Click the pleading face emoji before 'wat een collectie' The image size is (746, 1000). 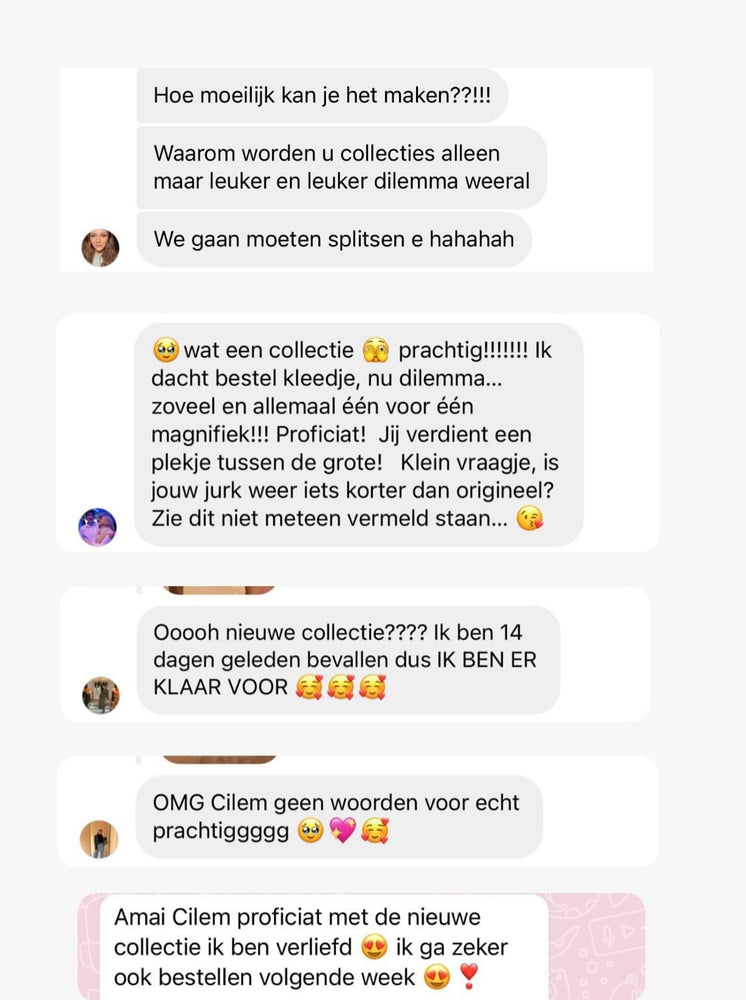[x=166, y=350]
